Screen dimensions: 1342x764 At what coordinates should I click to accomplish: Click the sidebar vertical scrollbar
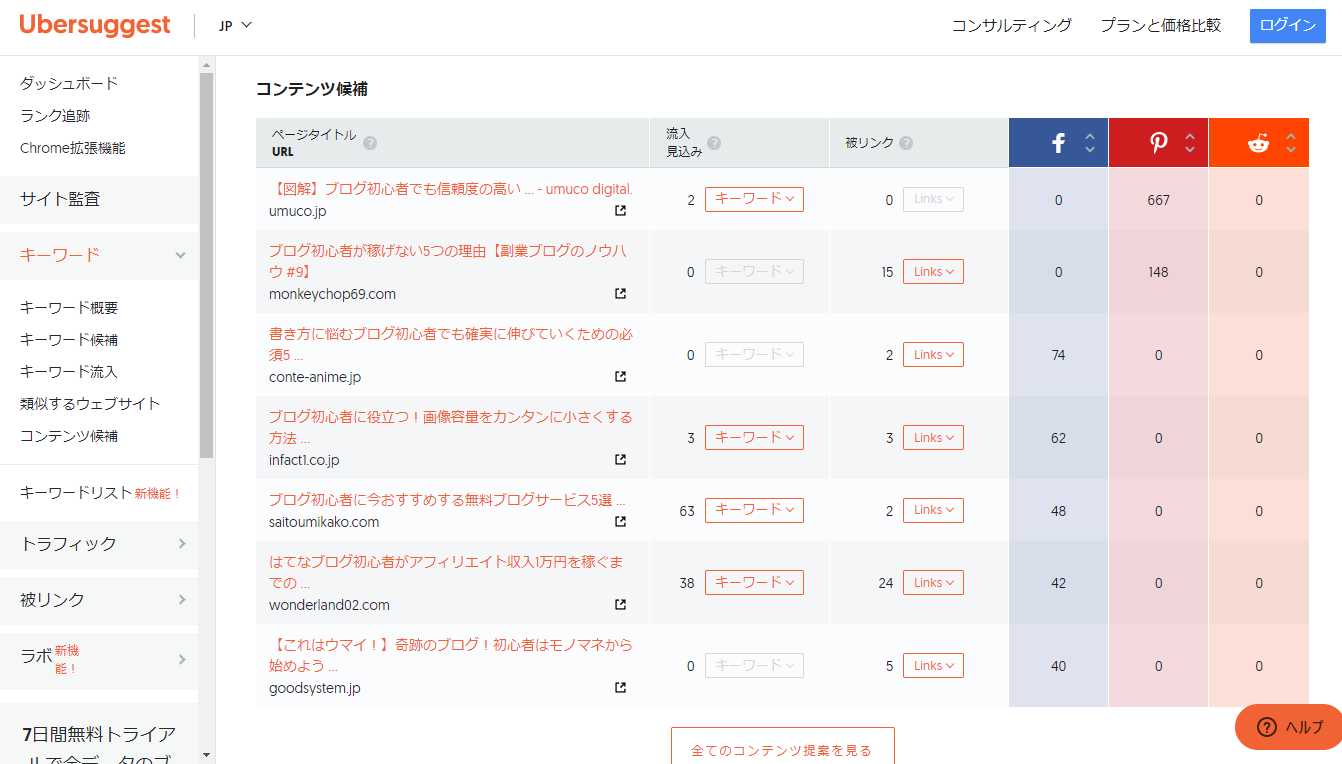point(206,265)
